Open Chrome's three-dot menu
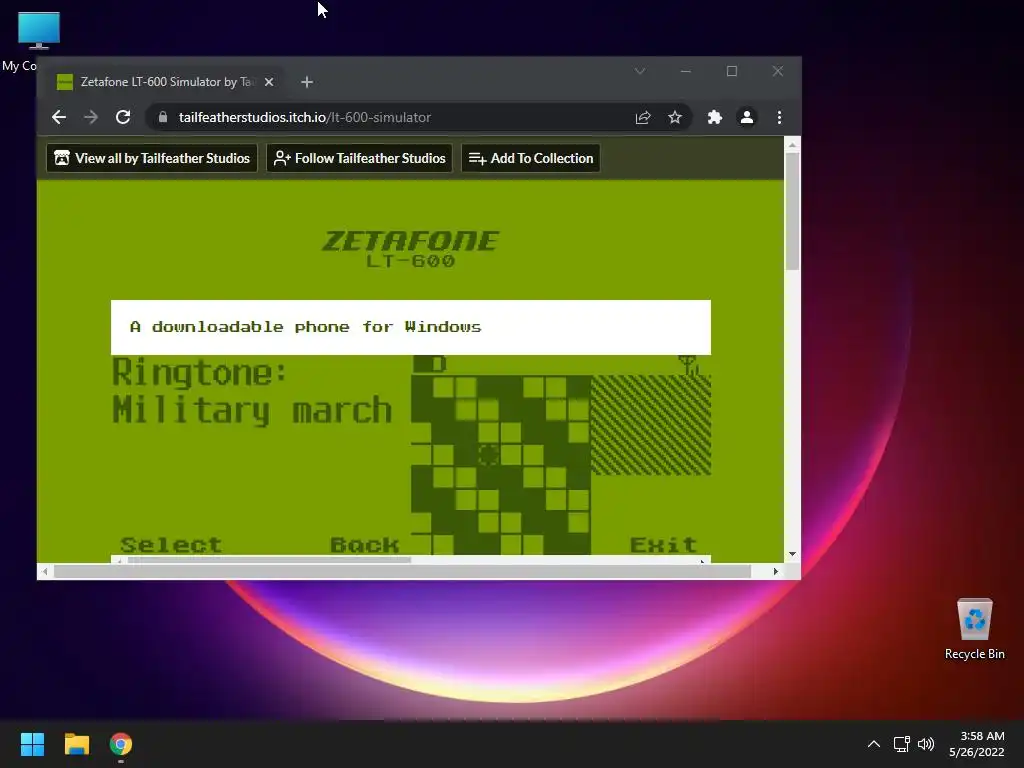This screenshot has height=768, width=1024. tap(779, 117)
